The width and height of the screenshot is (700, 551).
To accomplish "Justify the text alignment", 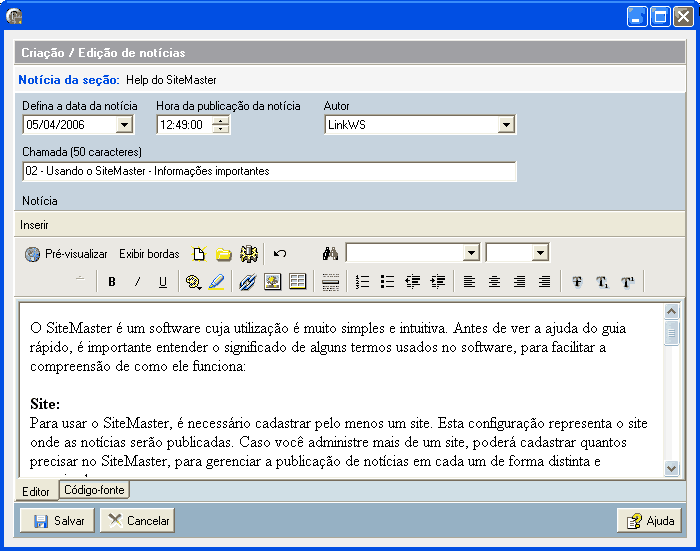I will point(544,282).
